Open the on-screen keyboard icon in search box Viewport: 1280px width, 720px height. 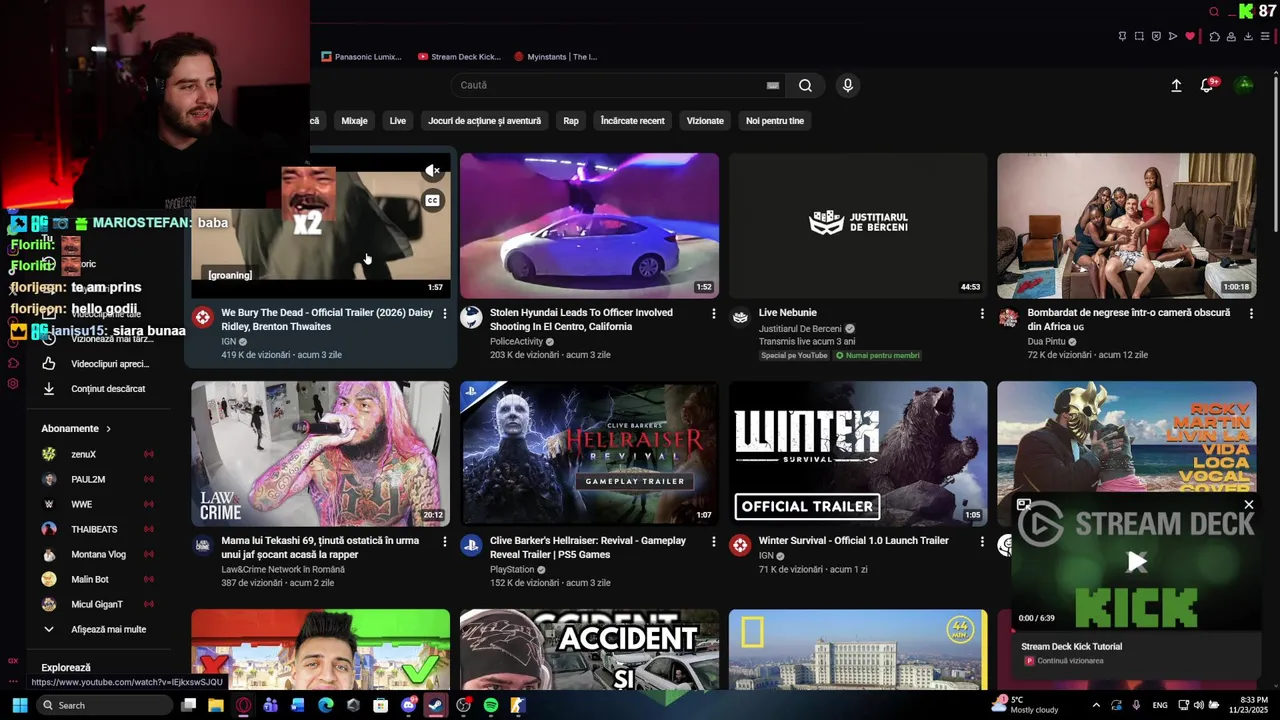(773, 85)
